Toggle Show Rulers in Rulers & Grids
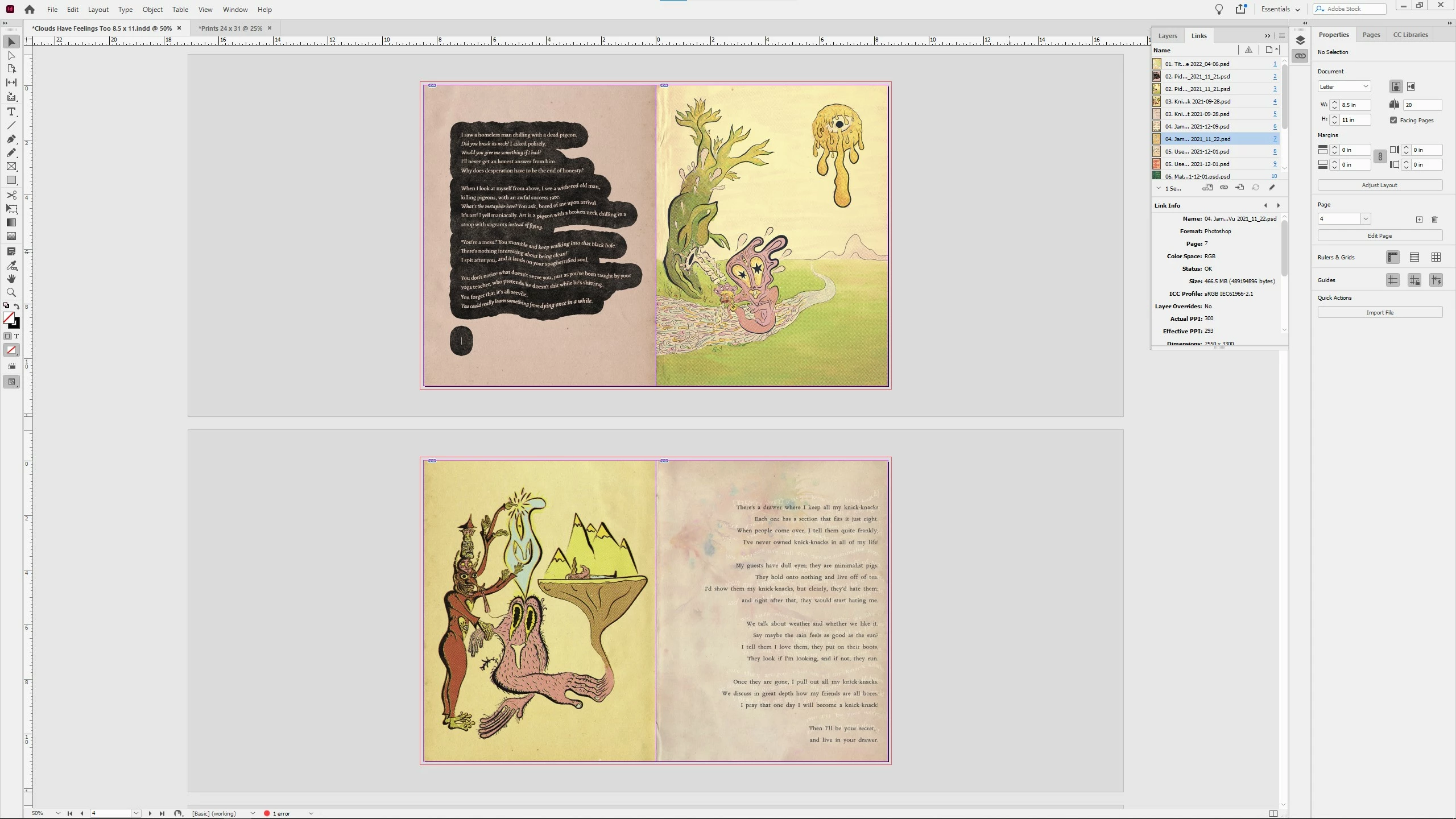Viewport: 1456px width, 819px height. [x=1393, y=257]
